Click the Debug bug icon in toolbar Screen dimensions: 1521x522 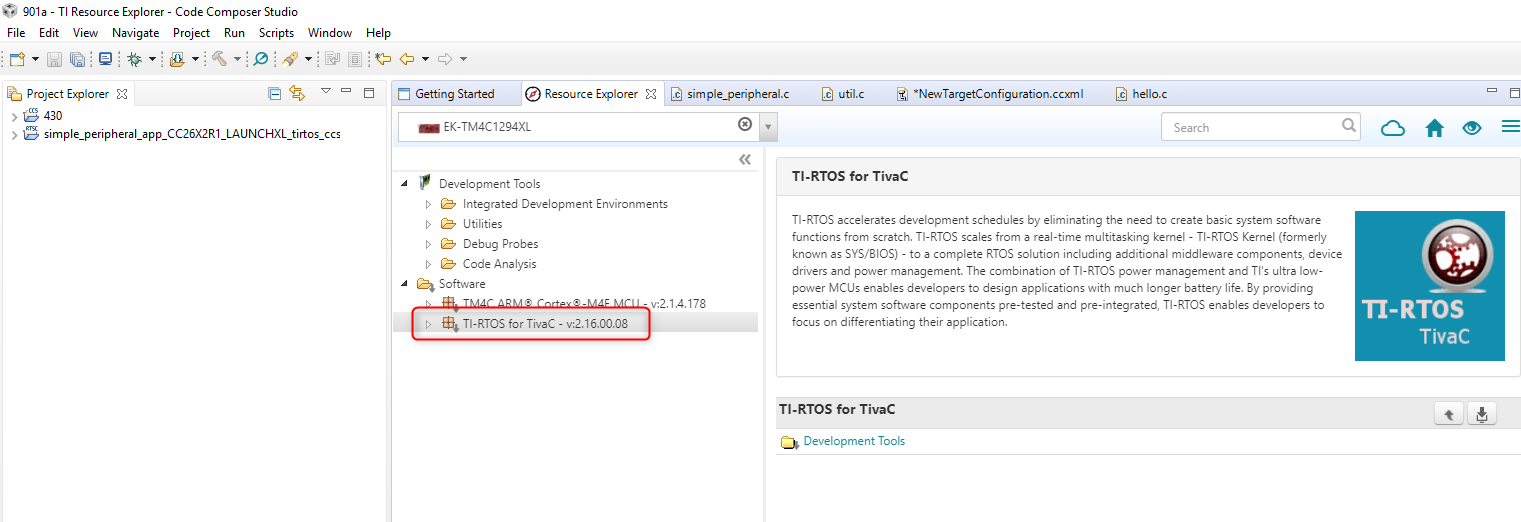click(x=134, y=59)
